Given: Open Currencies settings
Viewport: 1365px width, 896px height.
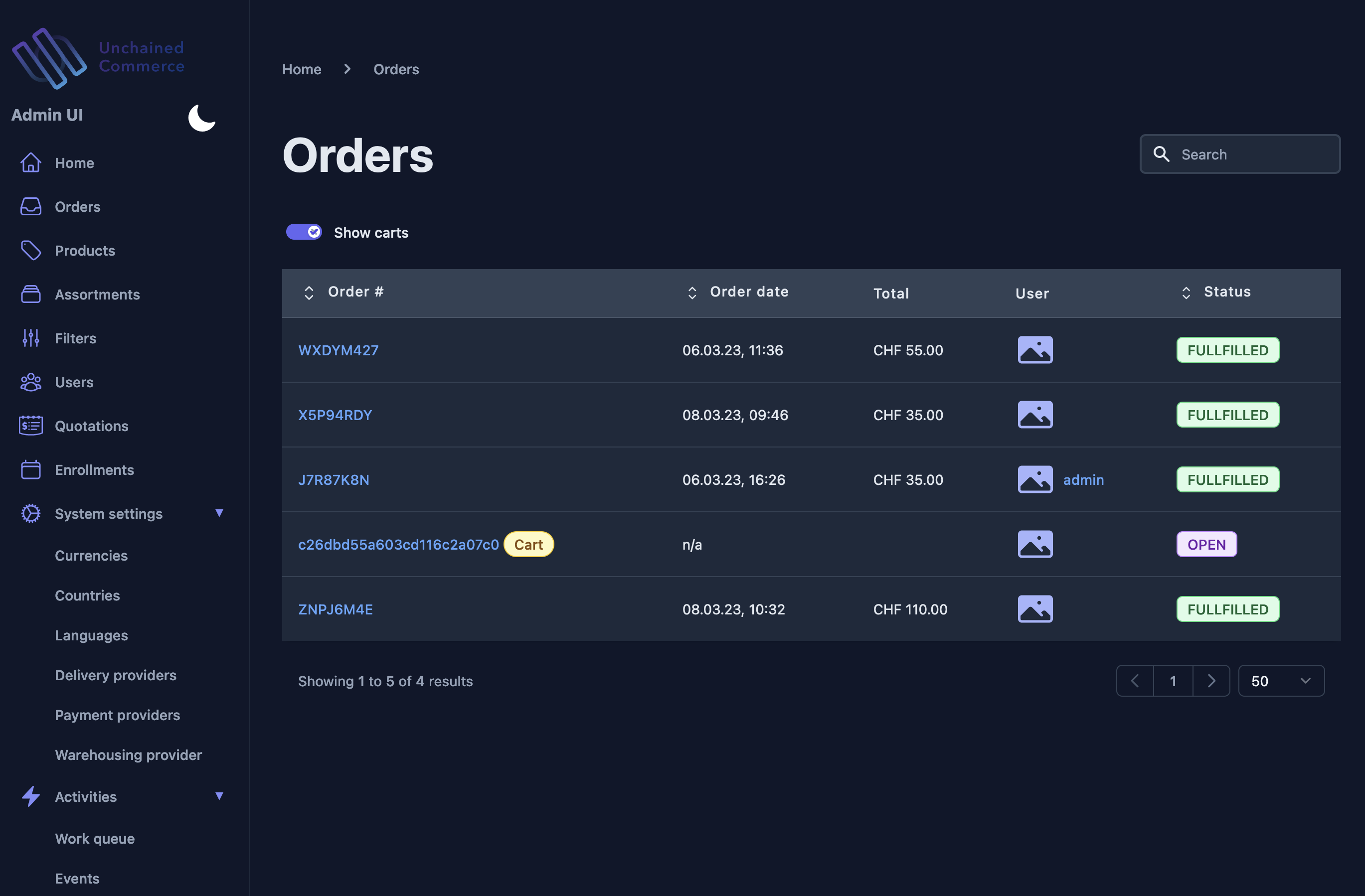Looking at the screenshot, I should [x=91, y=556].
